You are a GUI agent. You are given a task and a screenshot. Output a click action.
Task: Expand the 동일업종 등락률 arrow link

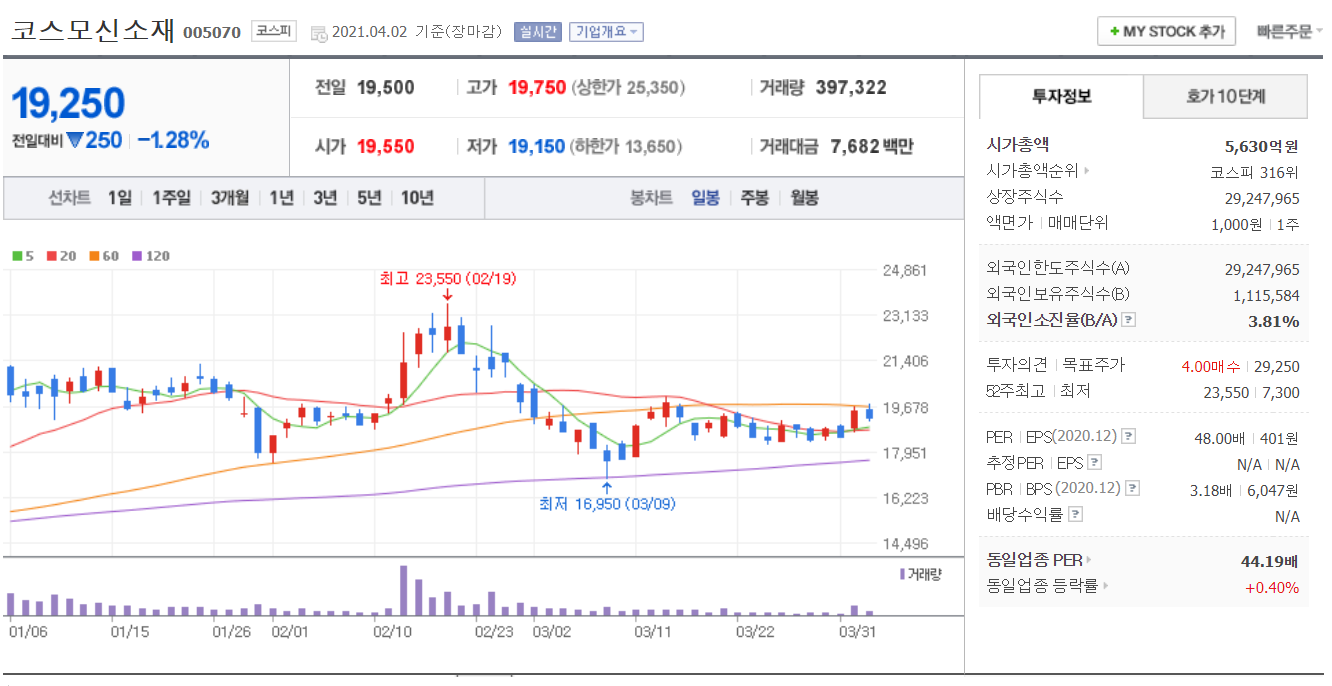[1106, 586]
